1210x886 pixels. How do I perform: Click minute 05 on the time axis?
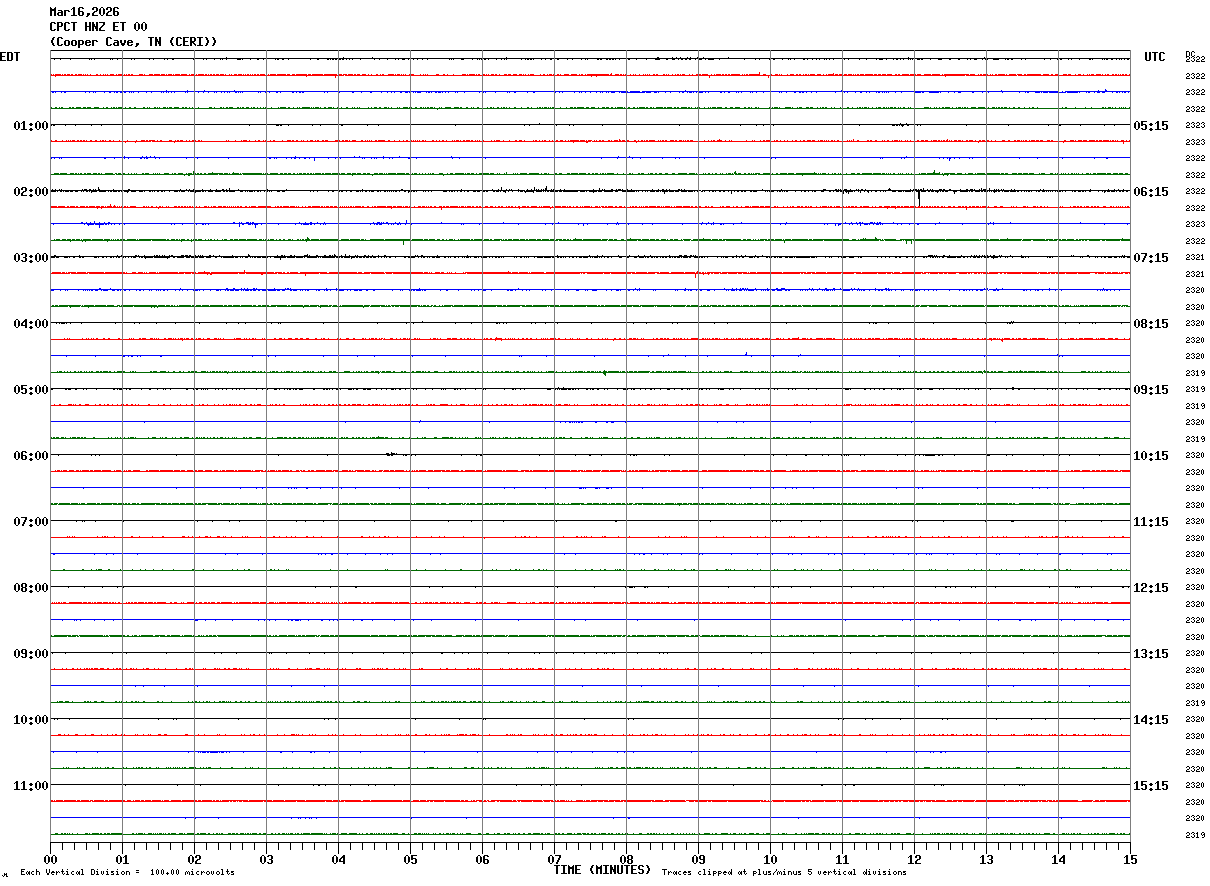pyautogui.click(x=410, y=859)
